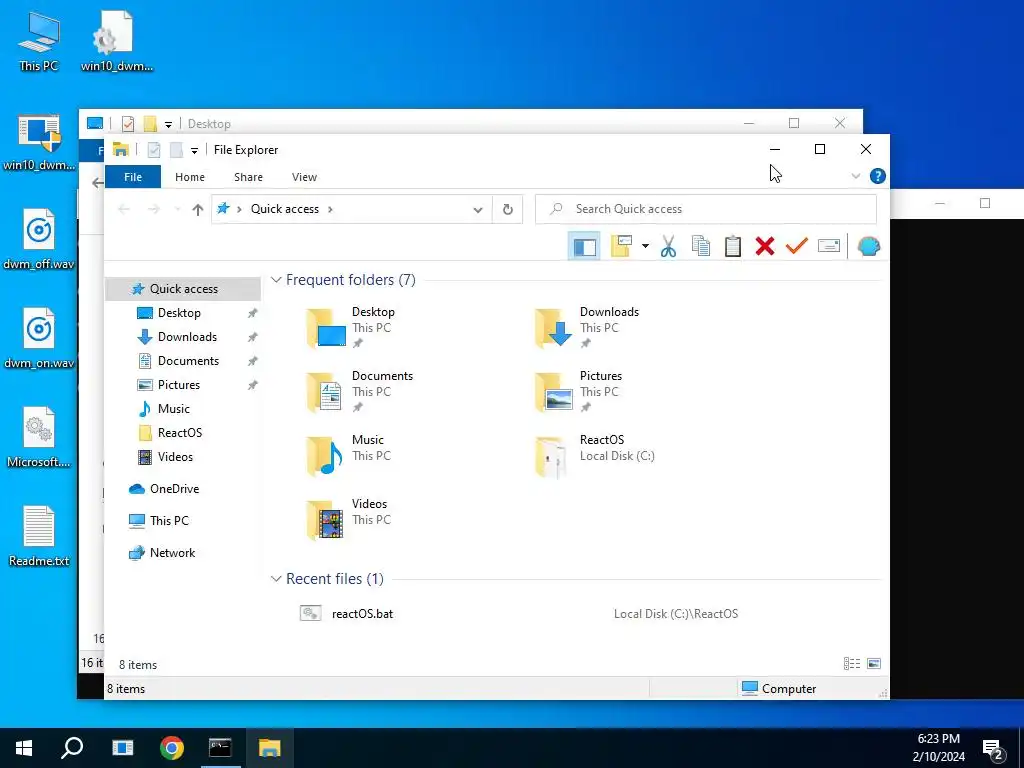Click the orange checkmark Properties icon

click(x=797, y=246)
